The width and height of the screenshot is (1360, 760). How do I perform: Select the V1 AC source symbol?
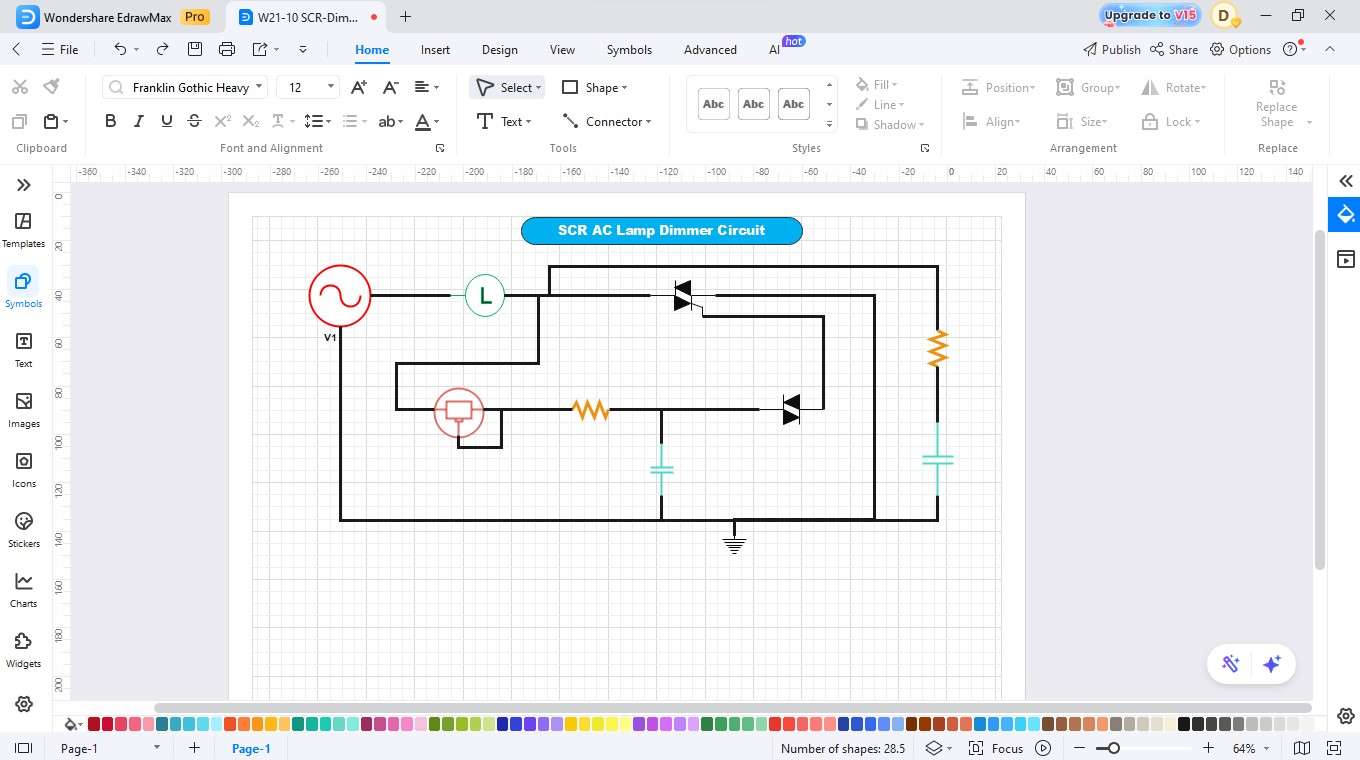pos(340,296)
